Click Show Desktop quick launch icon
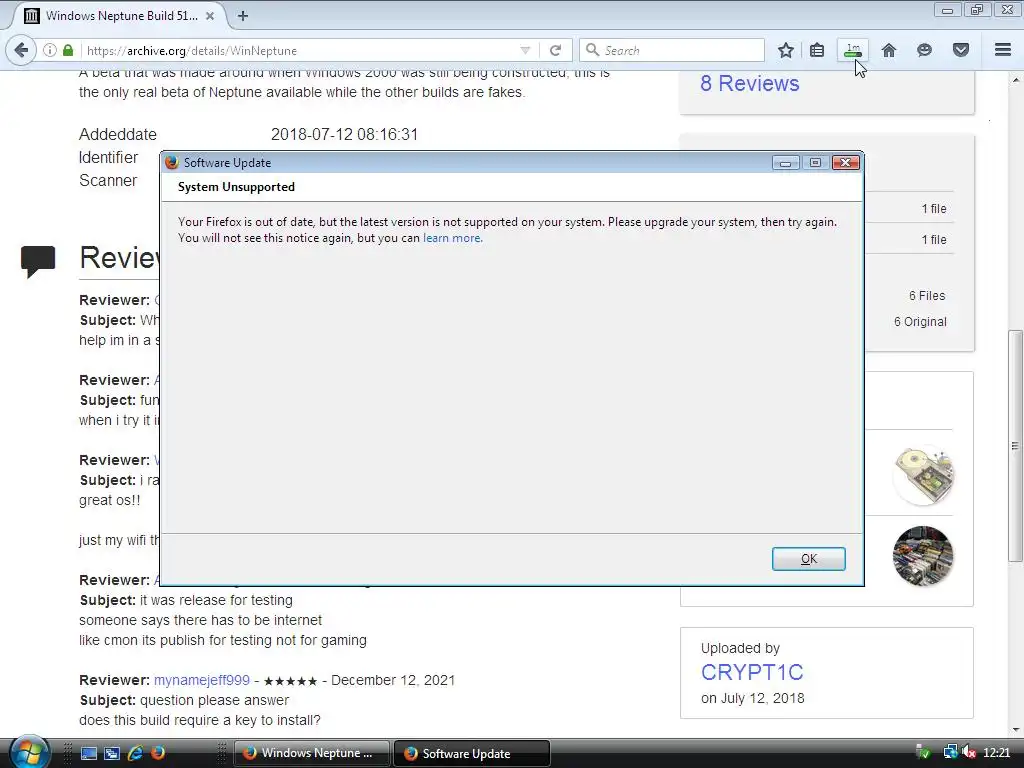This screenshot has width=1024, height=768. 88,754
